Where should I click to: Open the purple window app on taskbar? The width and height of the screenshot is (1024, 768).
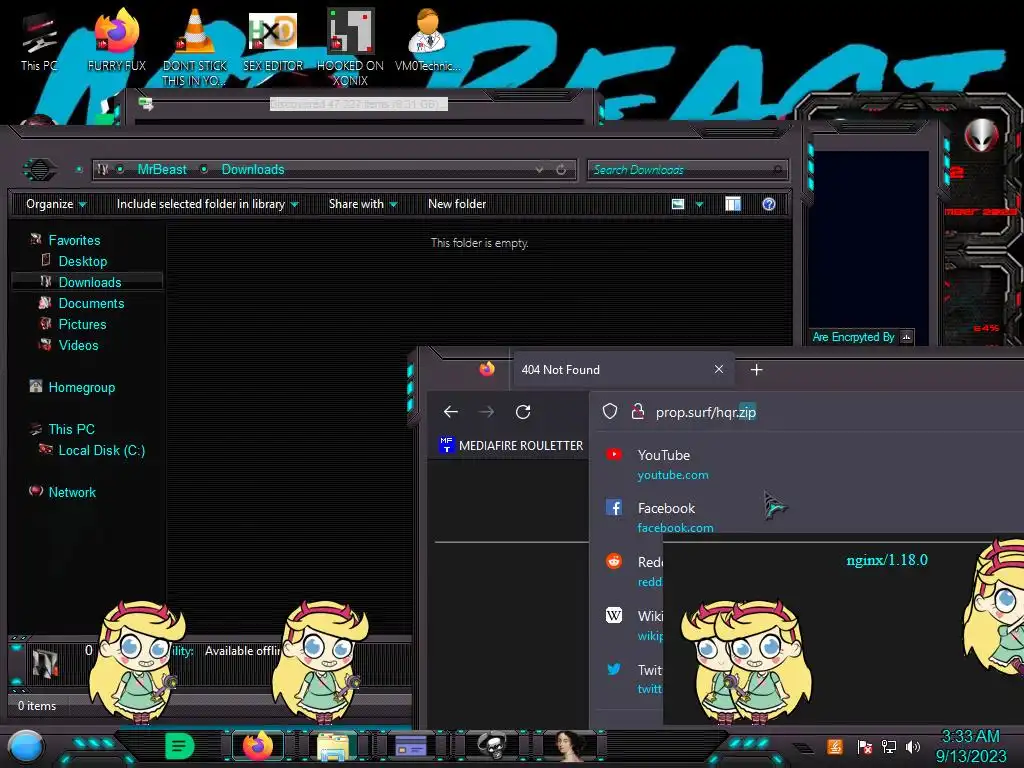[411, 746]
